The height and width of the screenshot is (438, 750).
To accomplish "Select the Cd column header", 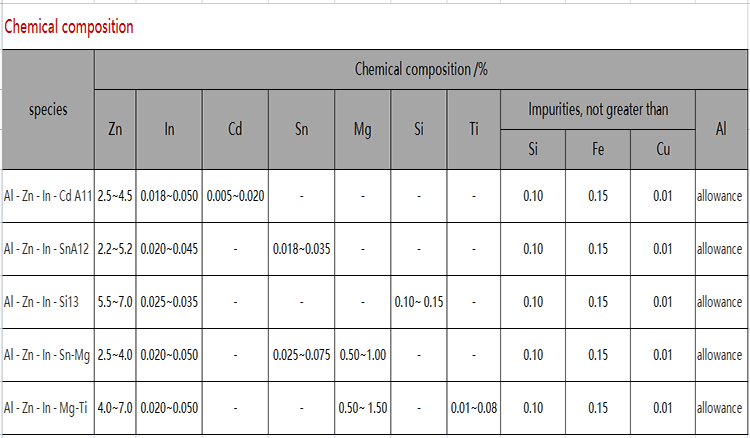I will [235, 129].
